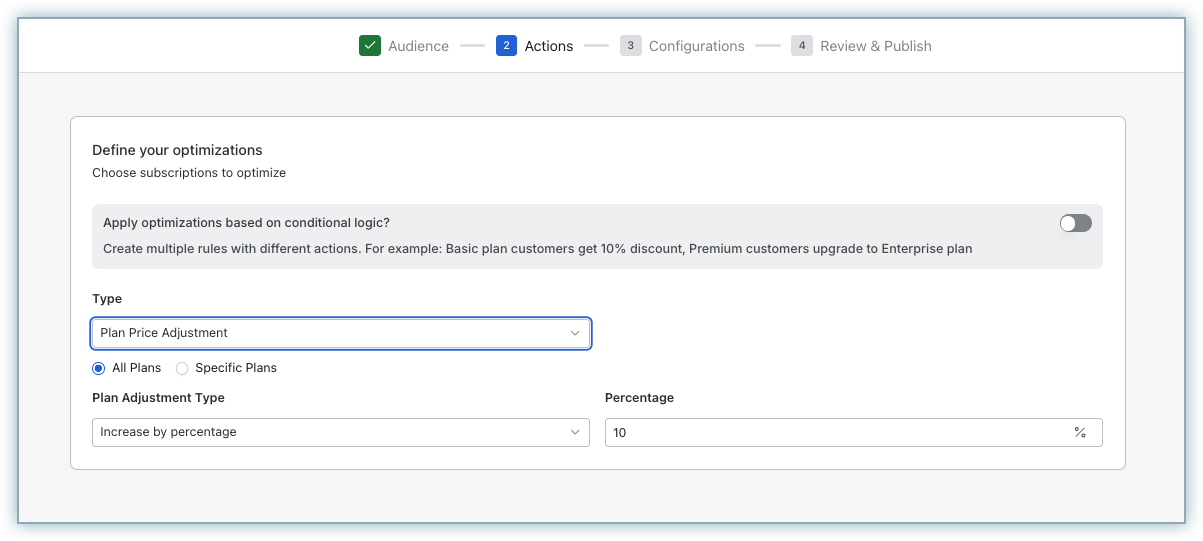
Task: Click the 'Type' field label
Action: pyautogui.click(x=107, y=299)
